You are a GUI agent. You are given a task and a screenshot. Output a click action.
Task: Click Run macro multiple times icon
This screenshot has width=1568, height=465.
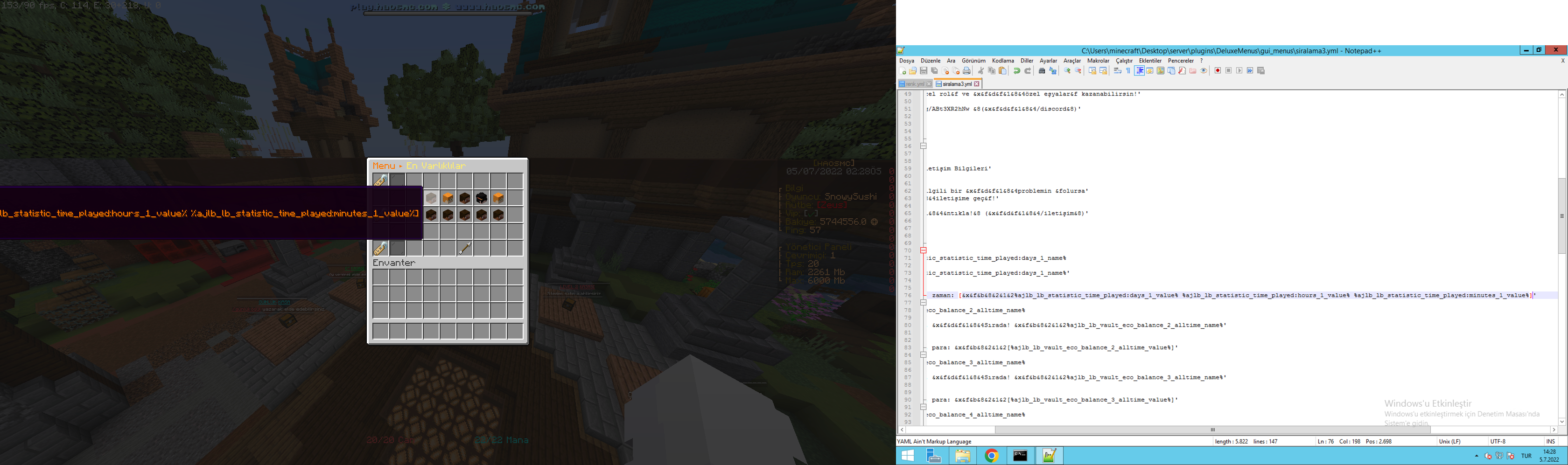point(1250,70)
